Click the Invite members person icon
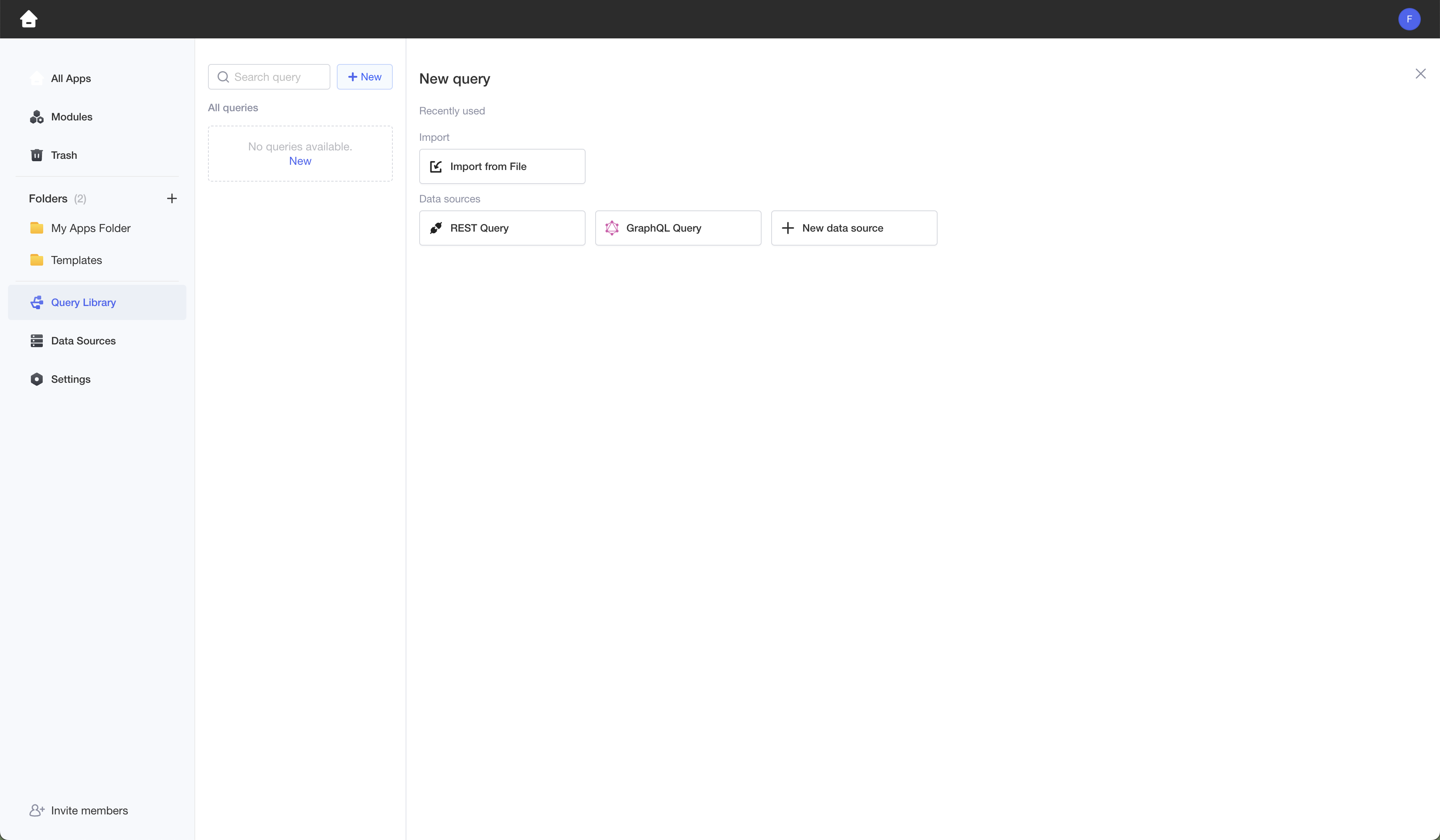This screenshot has height=840, width=1440. point(36,811)
